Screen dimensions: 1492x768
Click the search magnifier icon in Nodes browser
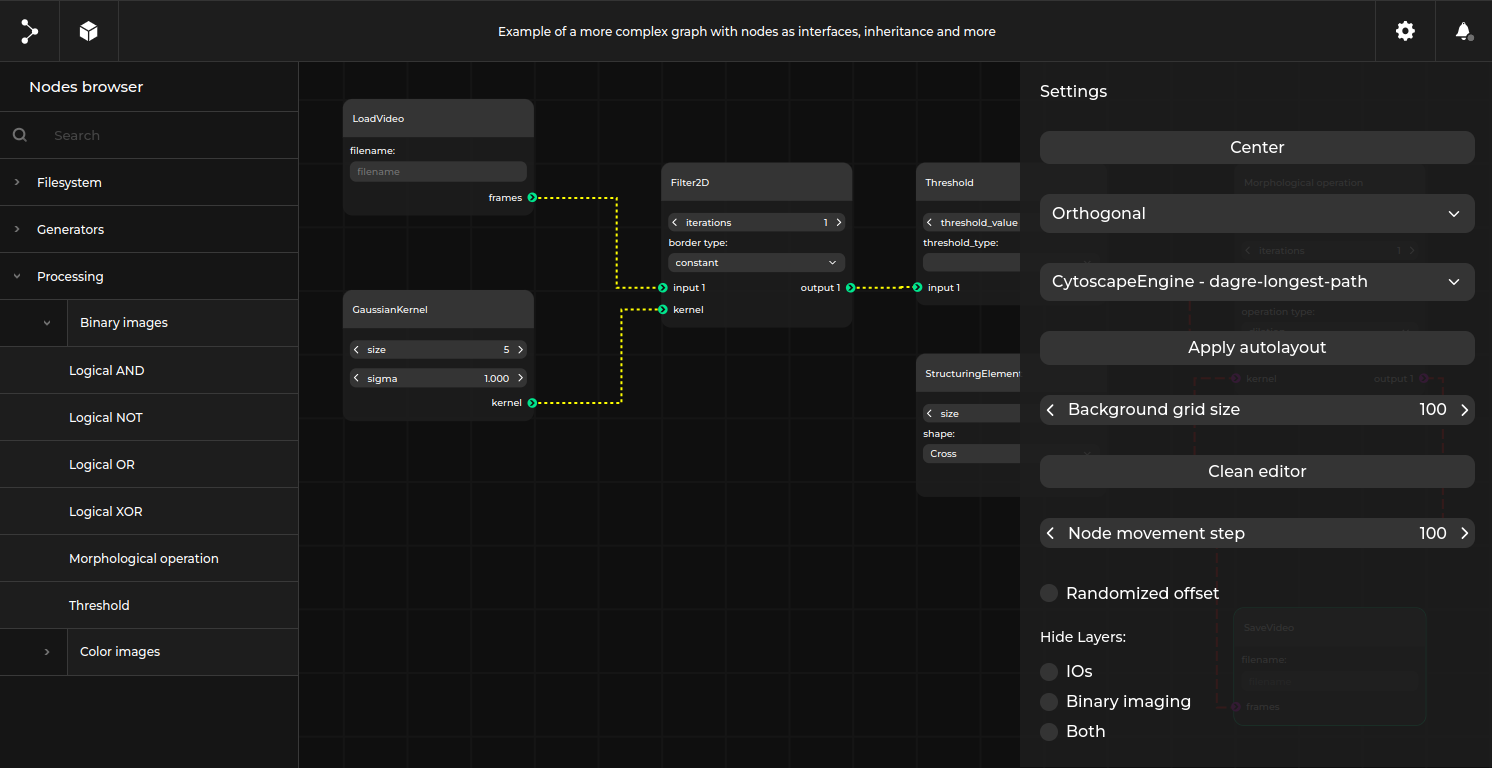(x=20, y=135)
